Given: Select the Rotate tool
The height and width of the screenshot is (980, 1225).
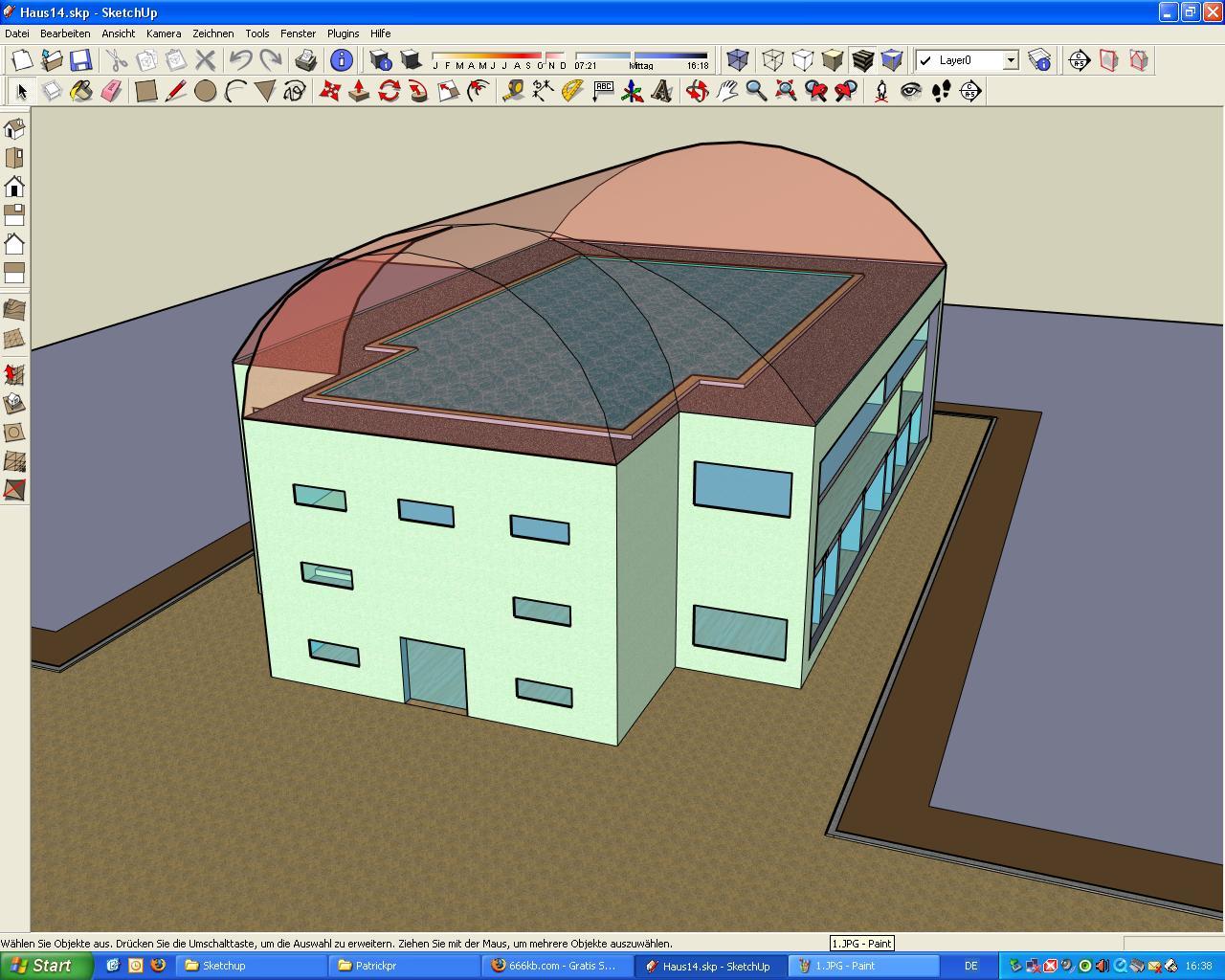Looking at the screenshot, I should [390, 91].
